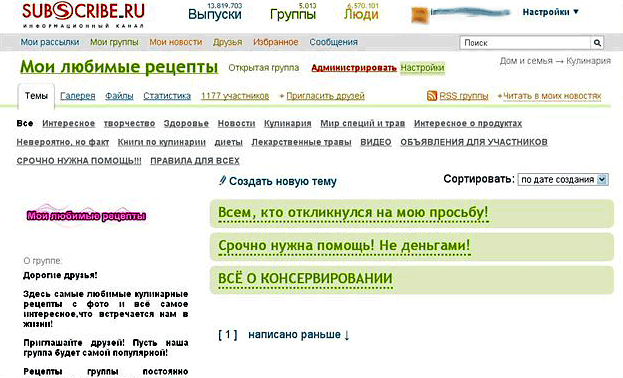Viewport: 623px width, 378px height.
Task: Click the user avatar picture
Action: pos(420,15)
